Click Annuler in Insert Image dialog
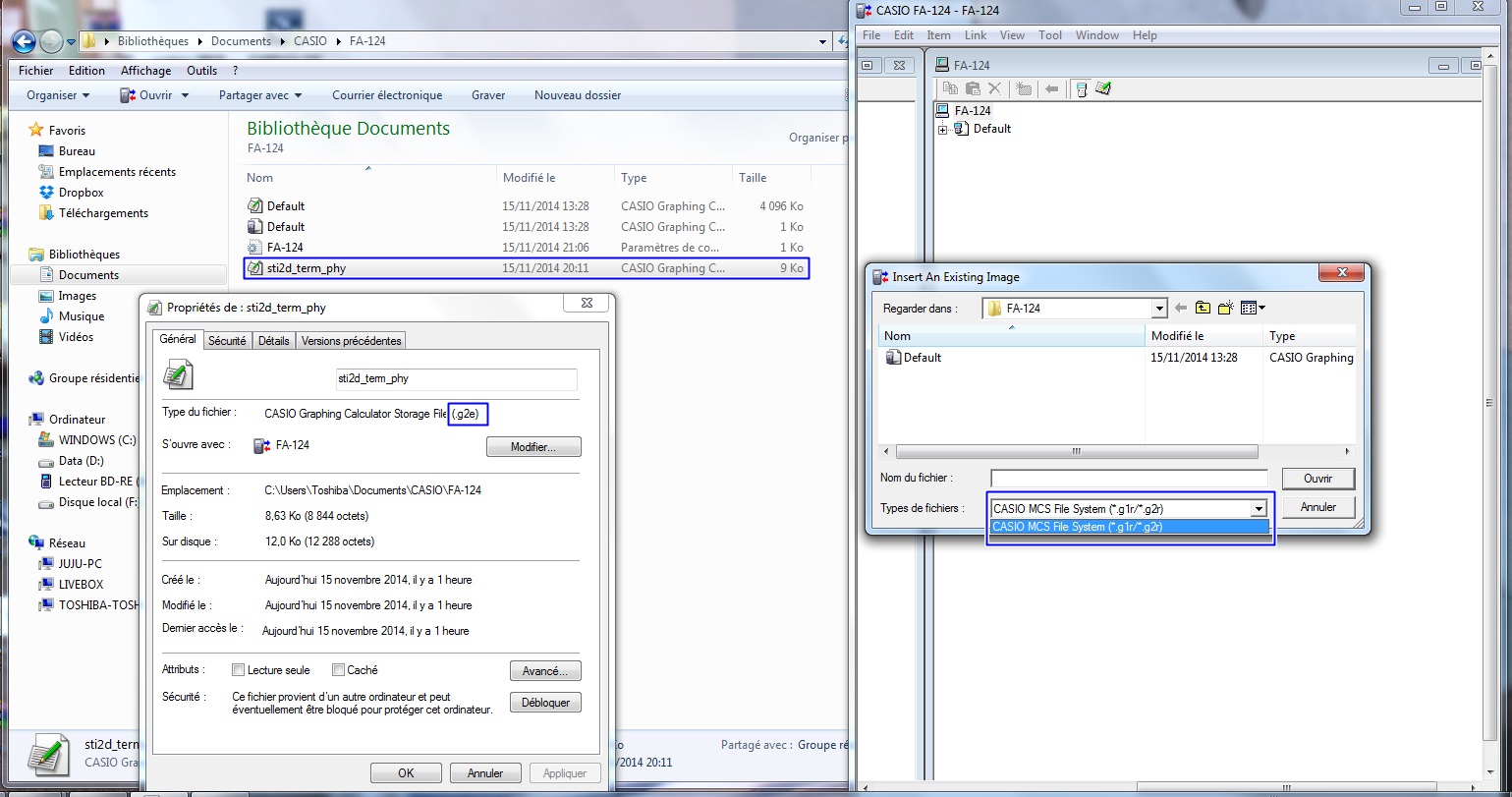The image size is (1512, 797). click(1317, 507)
